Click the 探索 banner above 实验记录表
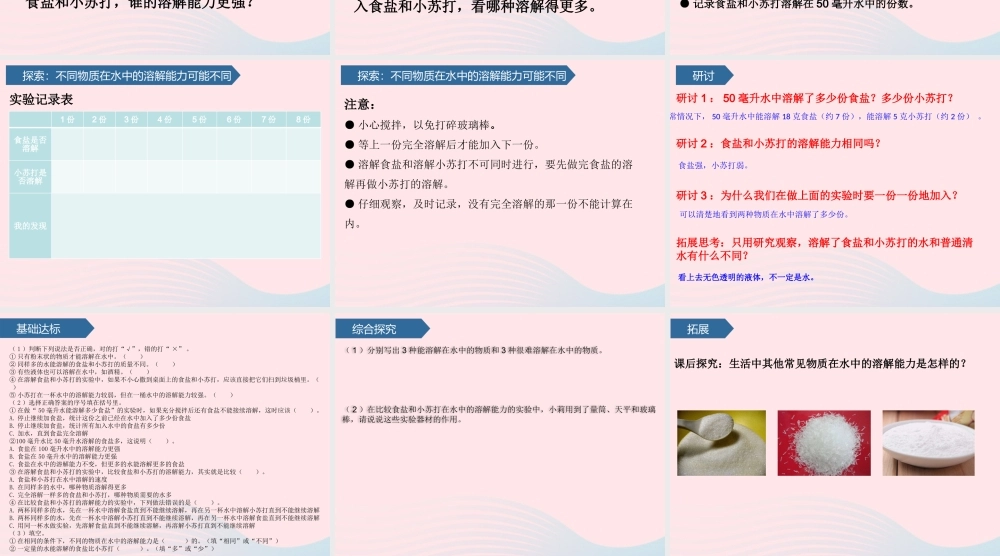 click(122, 76)
